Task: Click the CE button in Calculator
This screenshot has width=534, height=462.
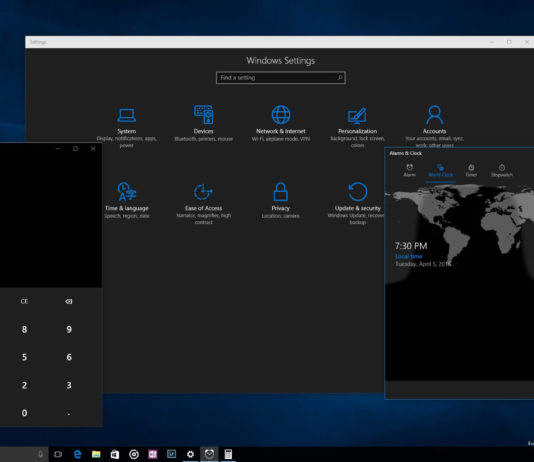Action: pos(24,301)
